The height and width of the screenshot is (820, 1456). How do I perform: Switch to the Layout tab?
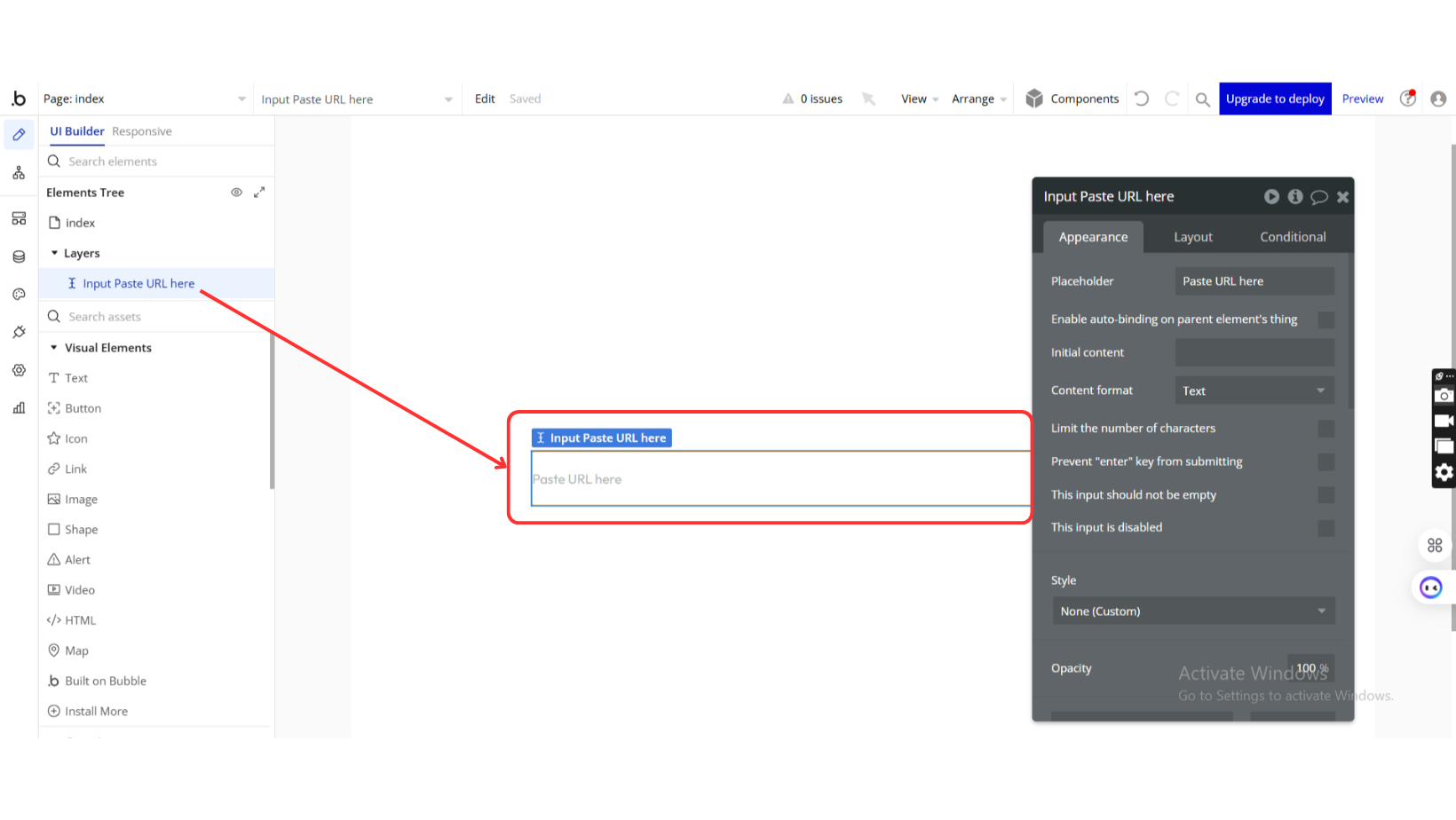click(x=1193, y=237)
